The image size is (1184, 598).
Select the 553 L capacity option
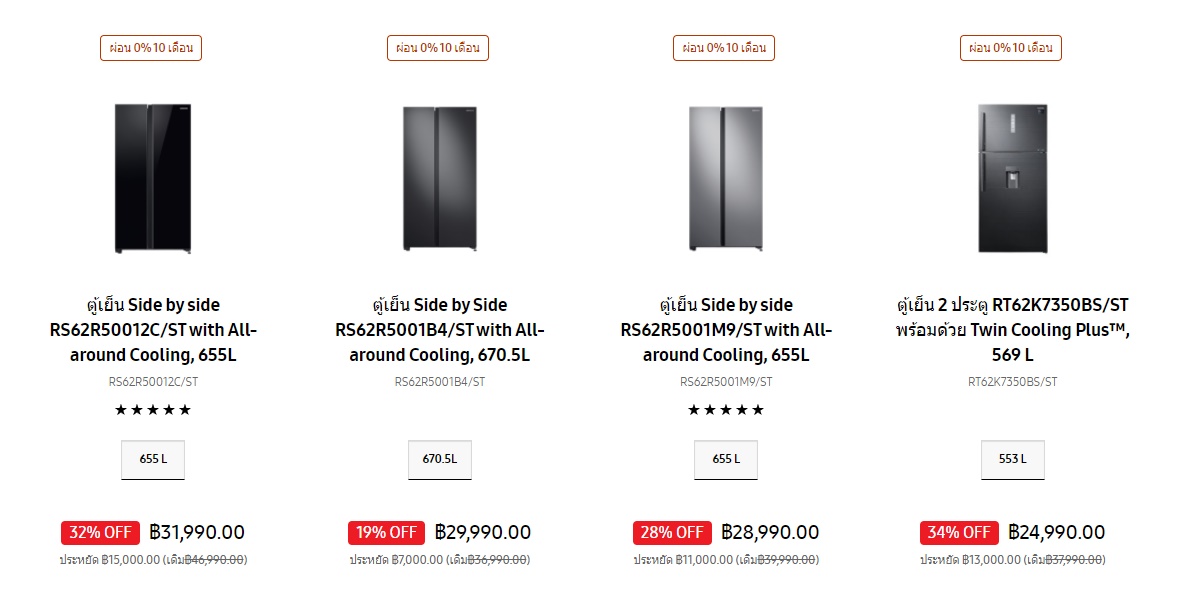(x=1013, y=459)
